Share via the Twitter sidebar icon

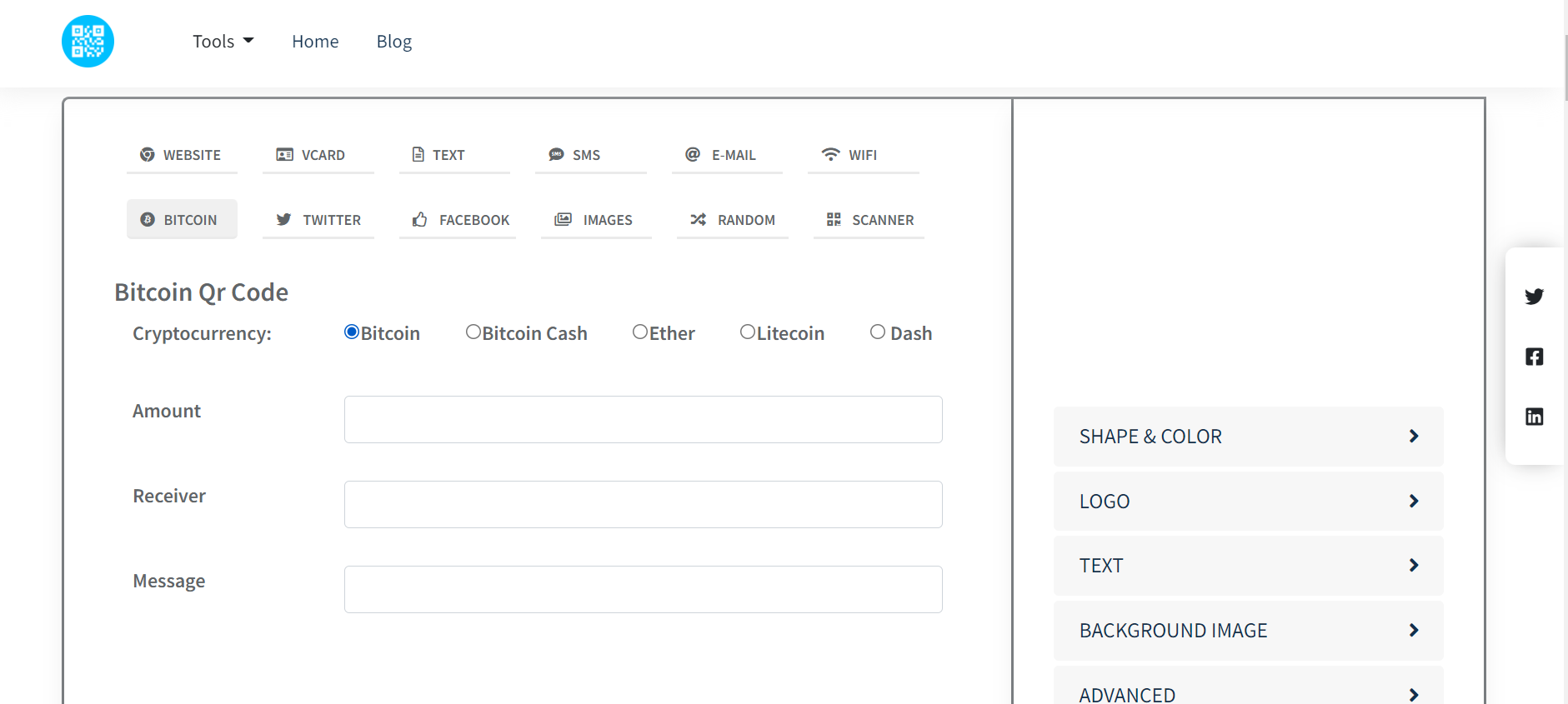1534,297
